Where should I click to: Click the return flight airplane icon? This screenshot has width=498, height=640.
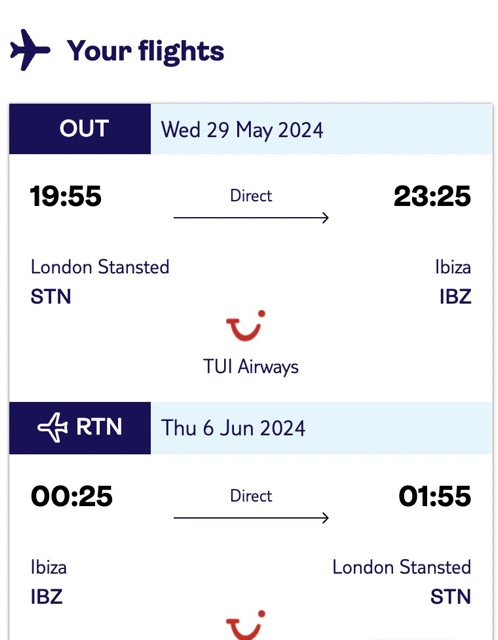(53, 427)
